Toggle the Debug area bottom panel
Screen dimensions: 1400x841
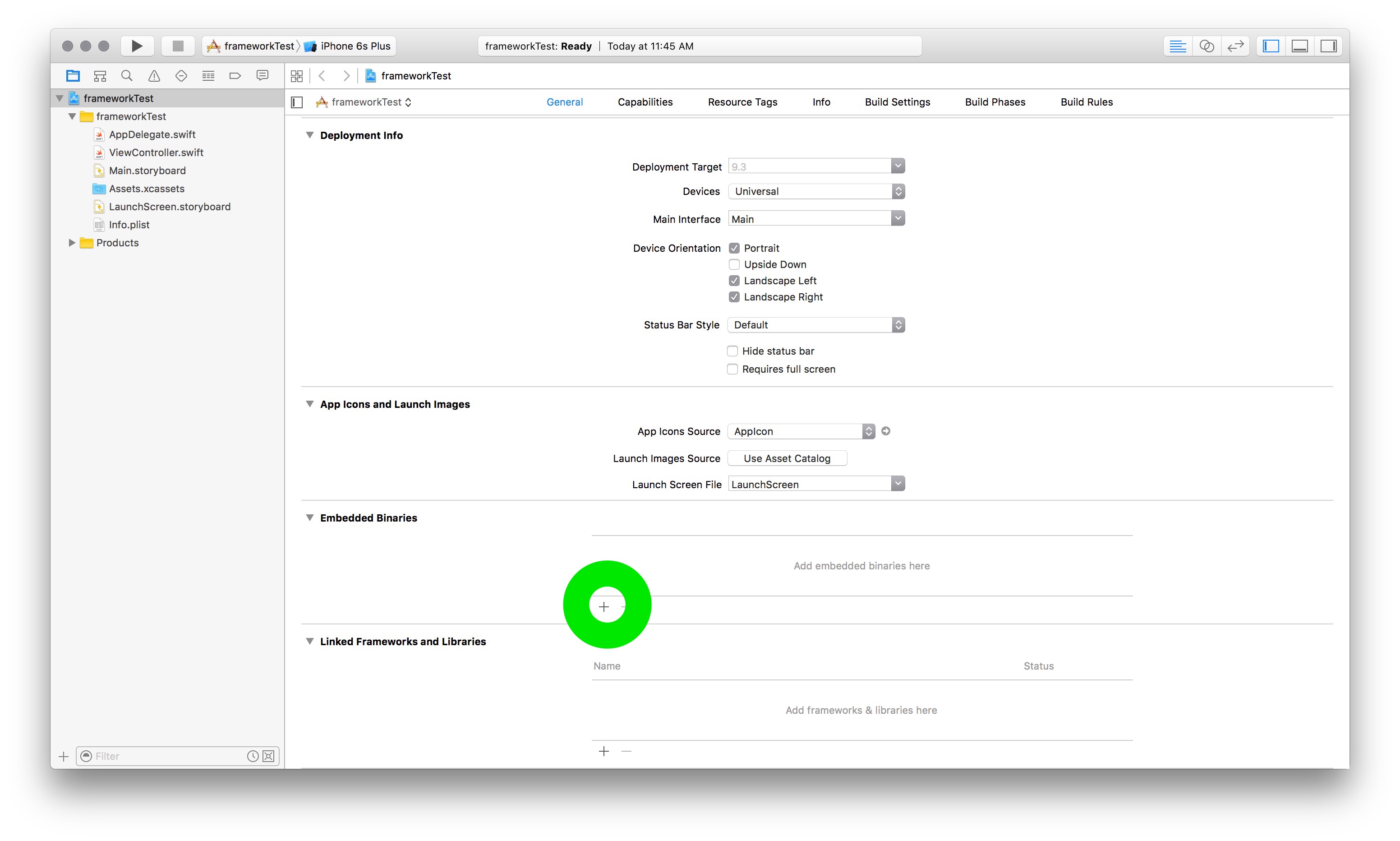[x=1300, y=46]
